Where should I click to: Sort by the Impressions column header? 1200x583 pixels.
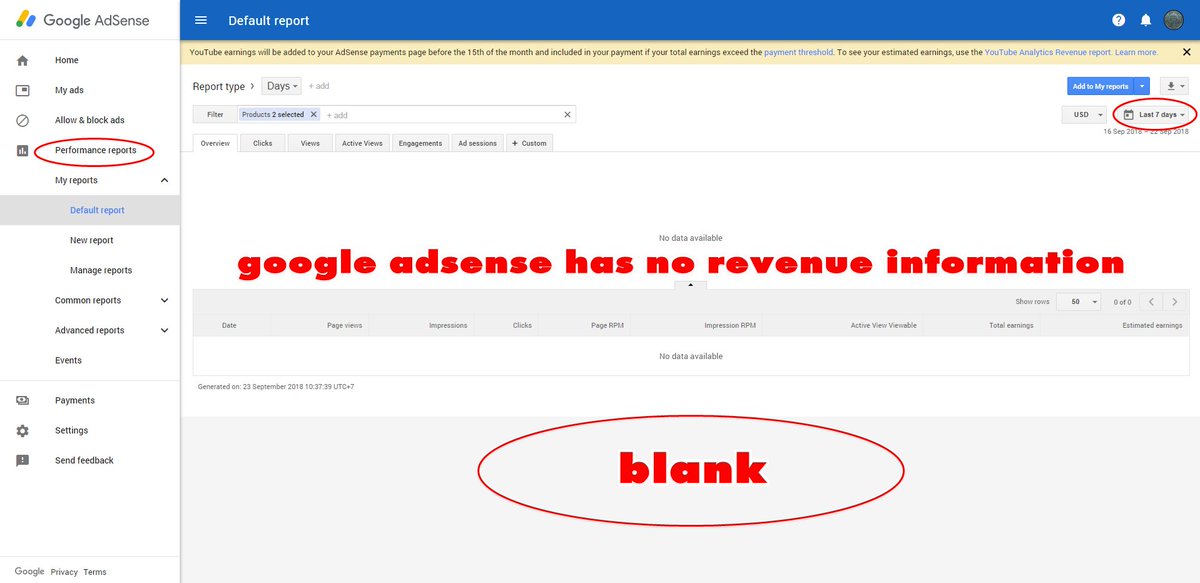tap(448, 325)
